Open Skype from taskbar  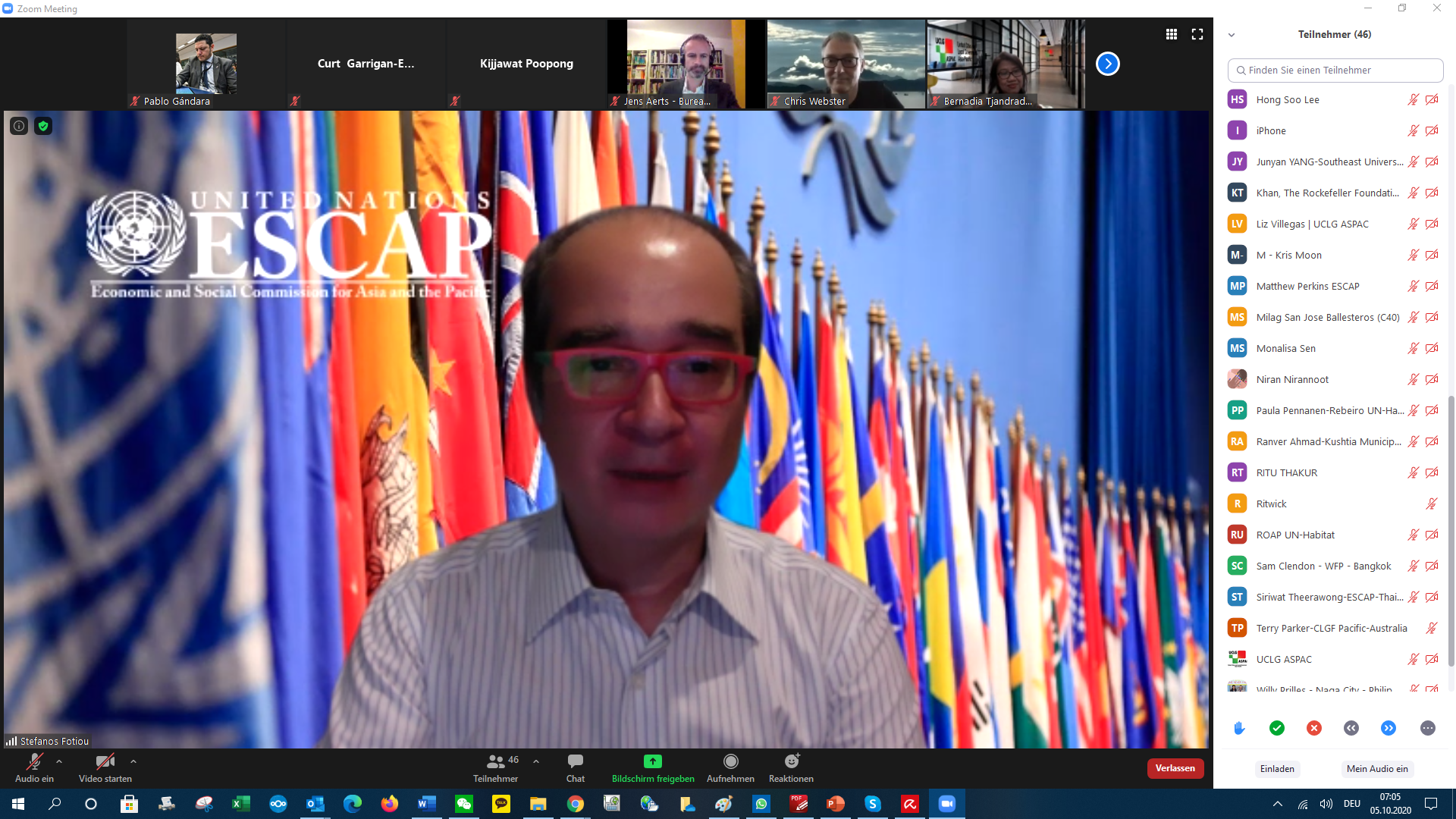[873, 804]
